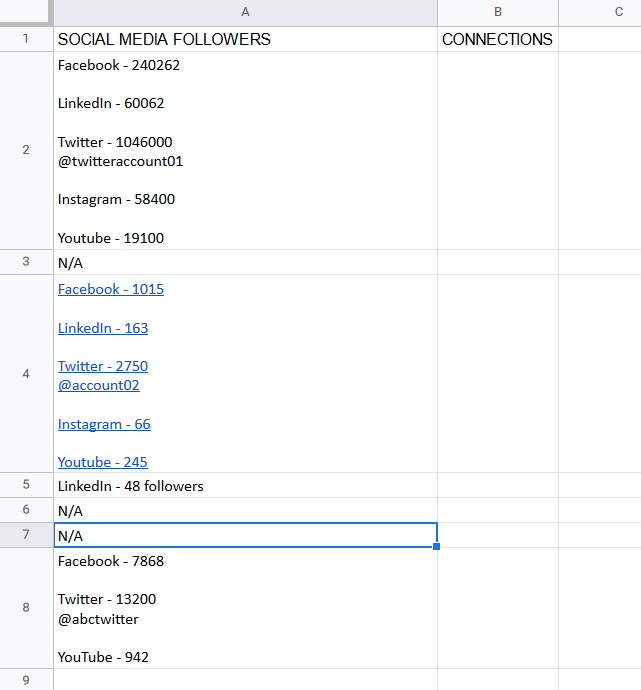This screenshot has width=641, height=690.
Task: Click the select-all corner box
Action: [x=26, y=12]
